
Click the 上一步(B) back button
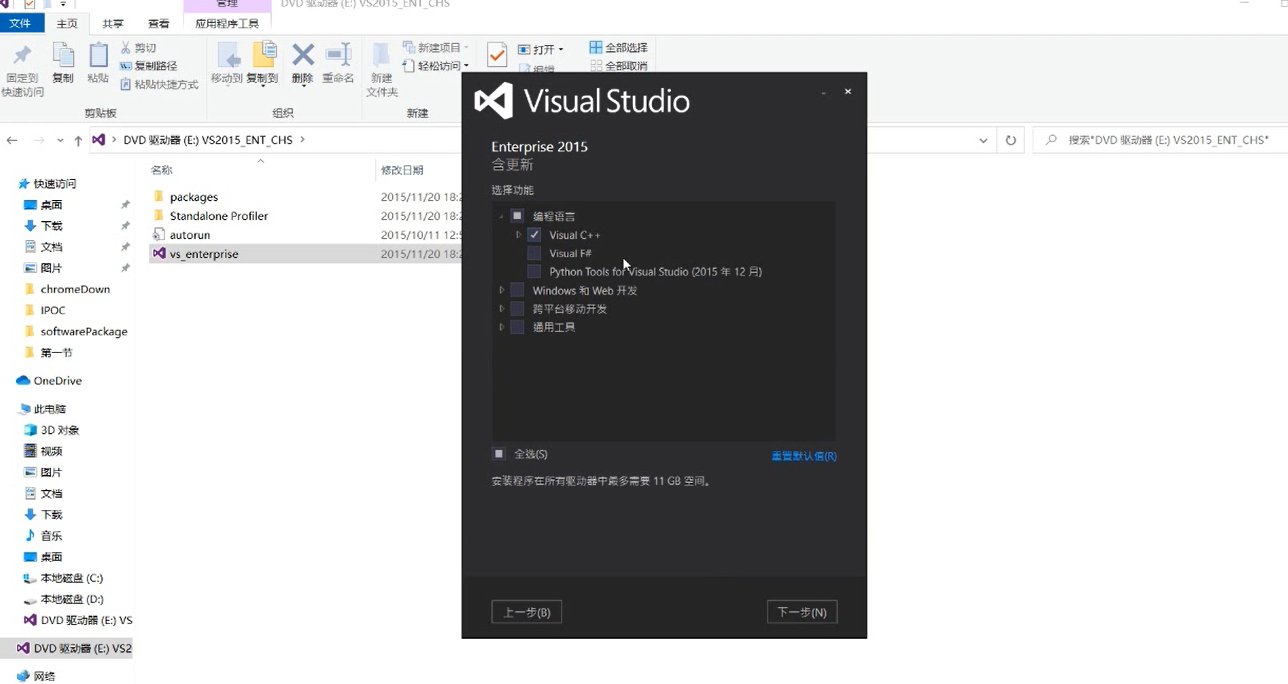coord(526,612)
